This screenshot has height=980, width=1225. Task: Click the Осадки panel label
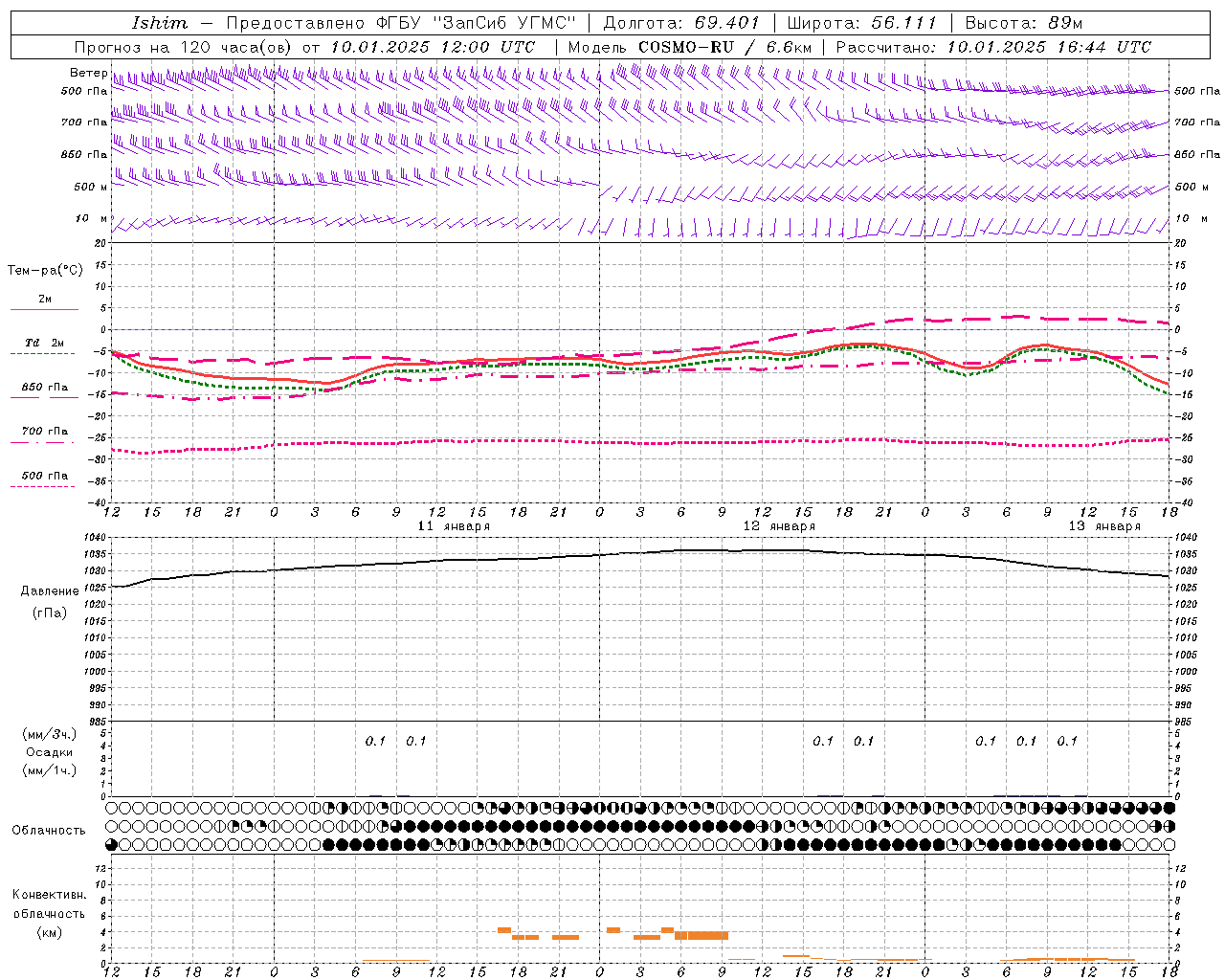point(50,752)
